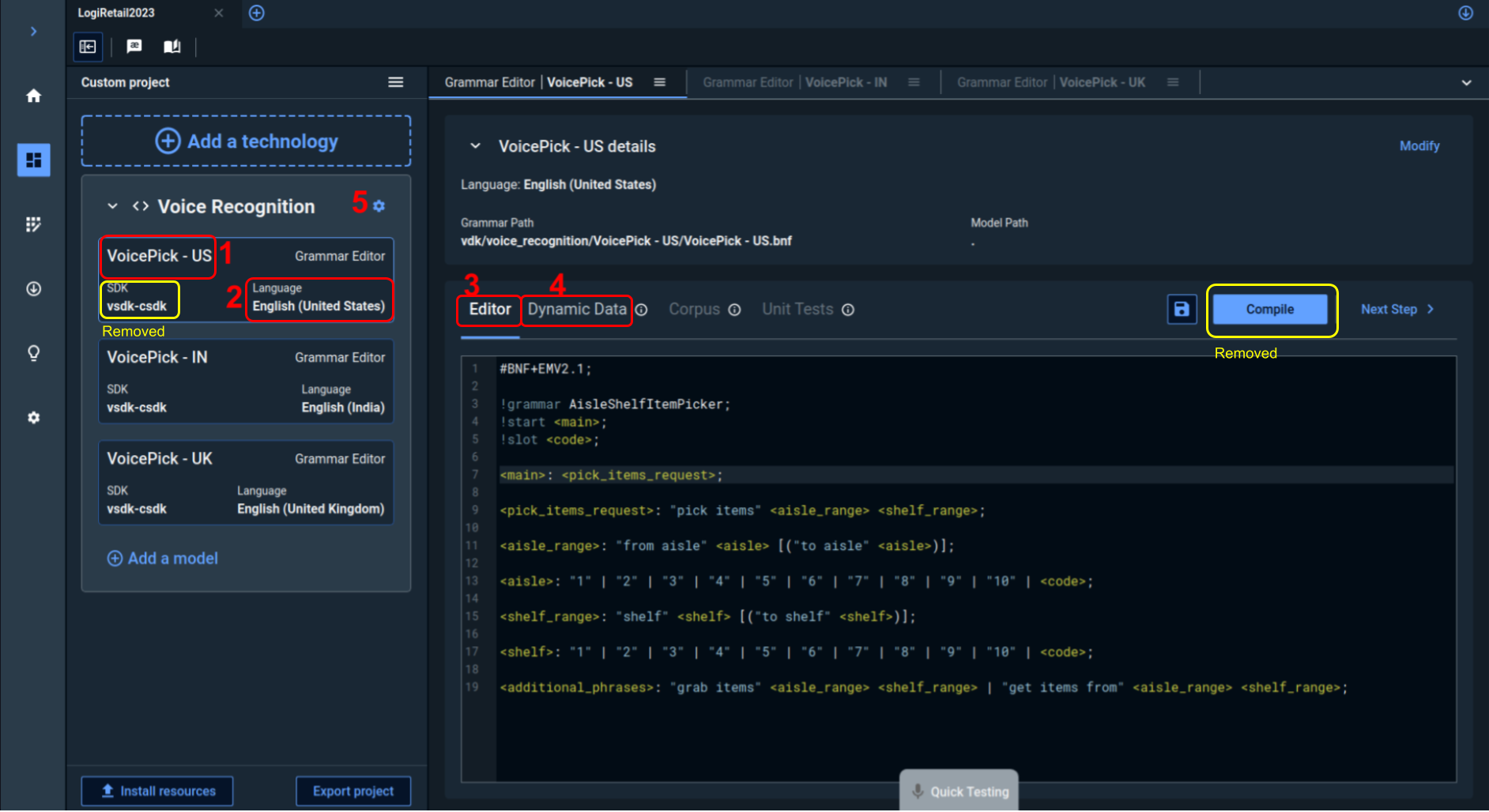Open the dashboard grid icon in sidebar
This screenshot has width=1489, height=812.
33,160
